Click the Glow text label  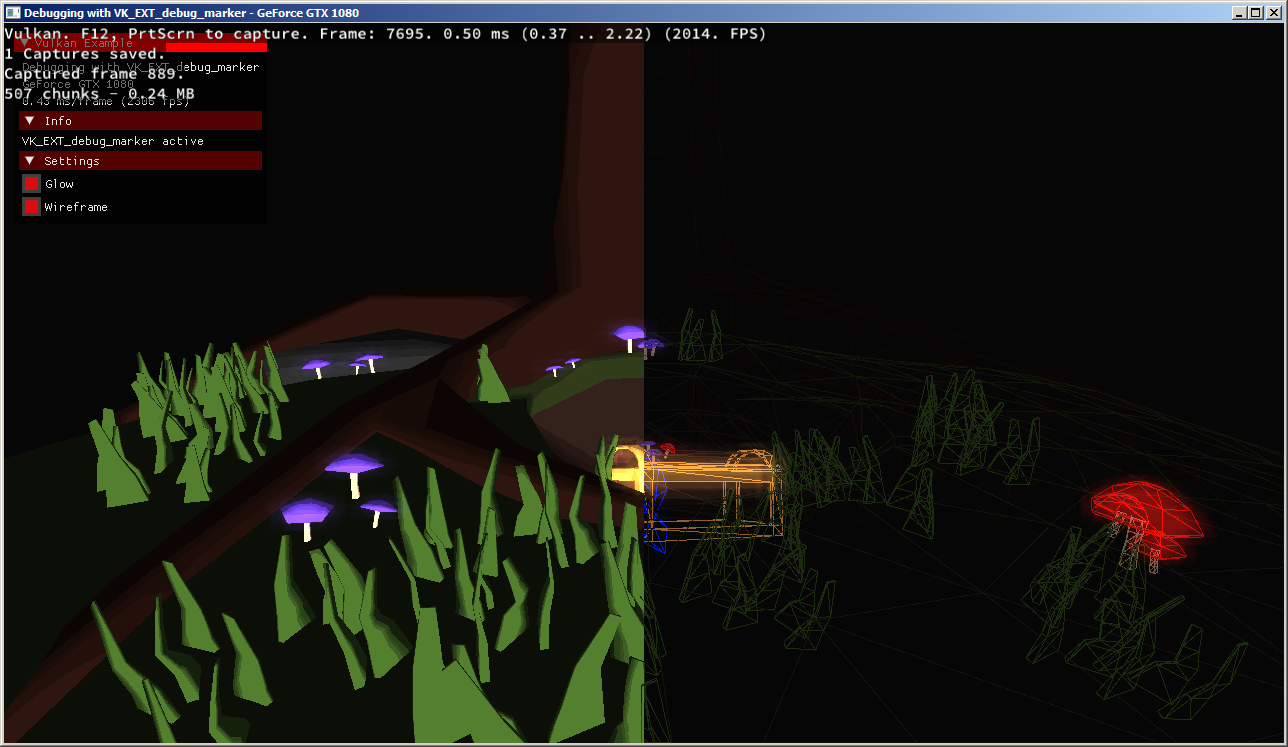point(59,184)
